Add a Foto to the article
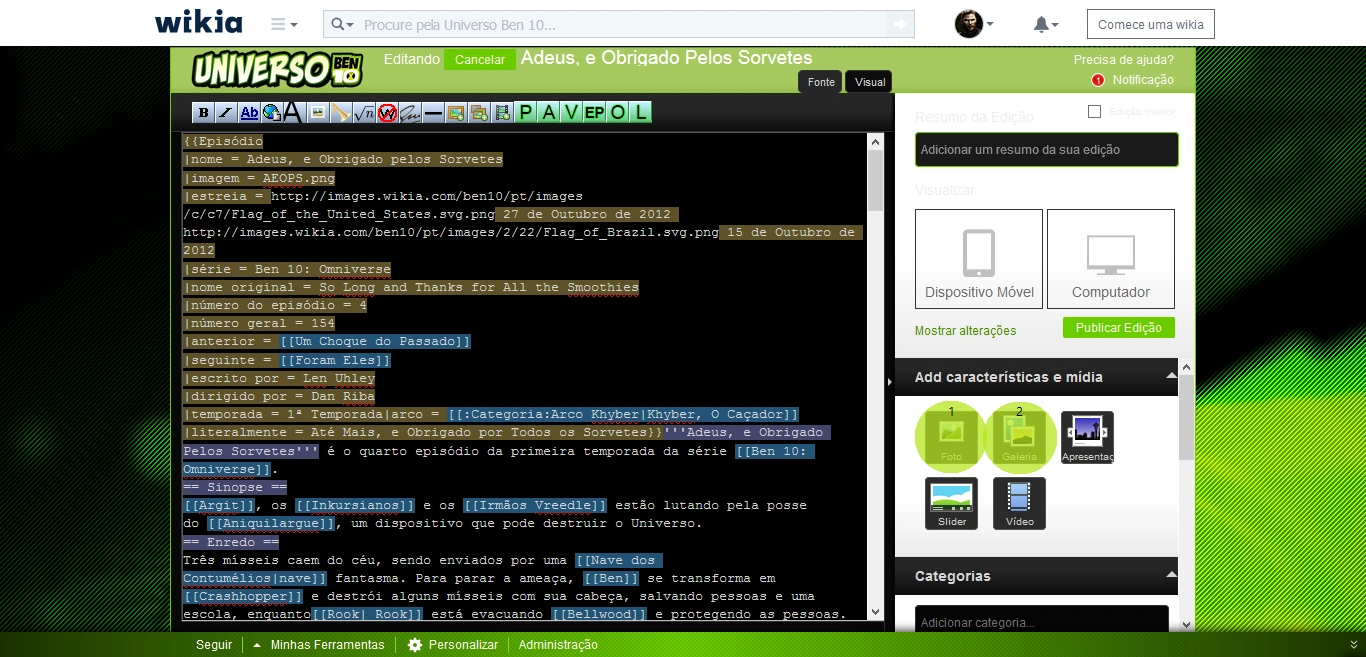Screen dimensions: 1366x657 coord(951,437)
